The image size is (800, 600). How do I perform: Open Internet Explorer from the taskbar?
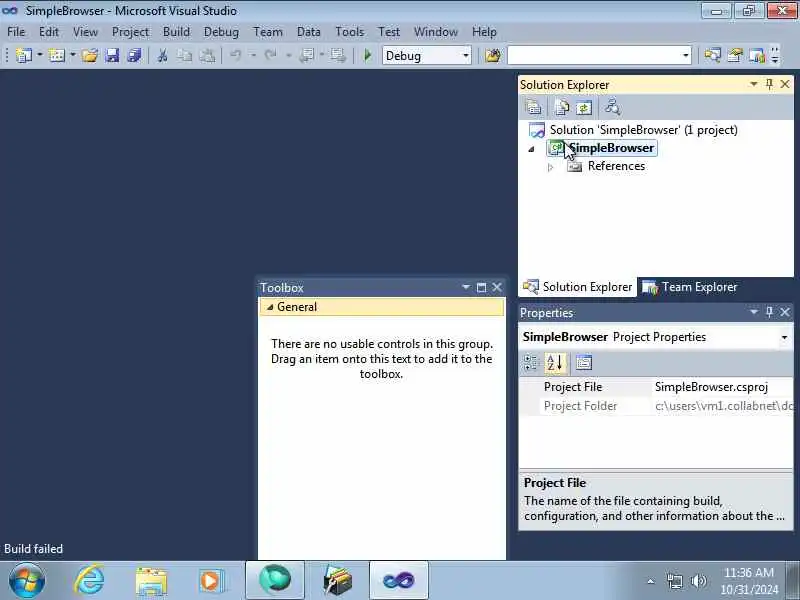(x=89, y=581)
